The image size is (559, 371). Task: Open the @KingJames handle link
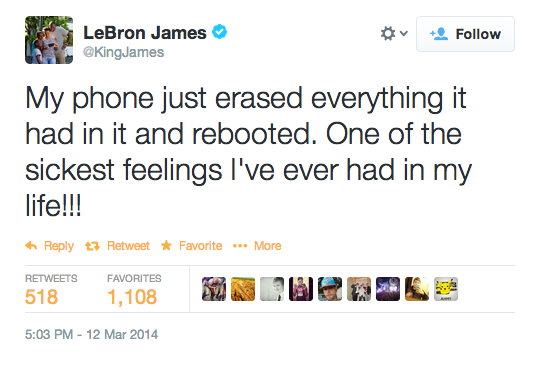tap(123, 52)
